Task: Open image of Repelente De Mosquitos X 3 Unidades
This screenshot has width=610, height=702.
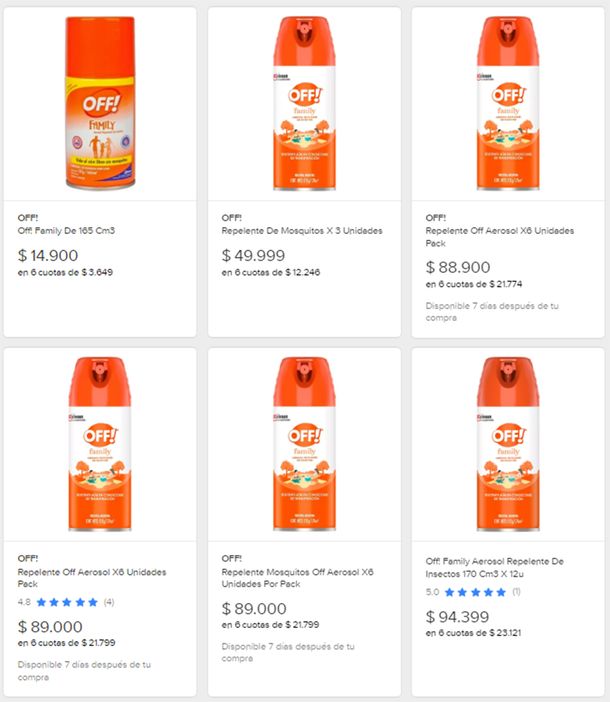Action: (x=304, y=102)
